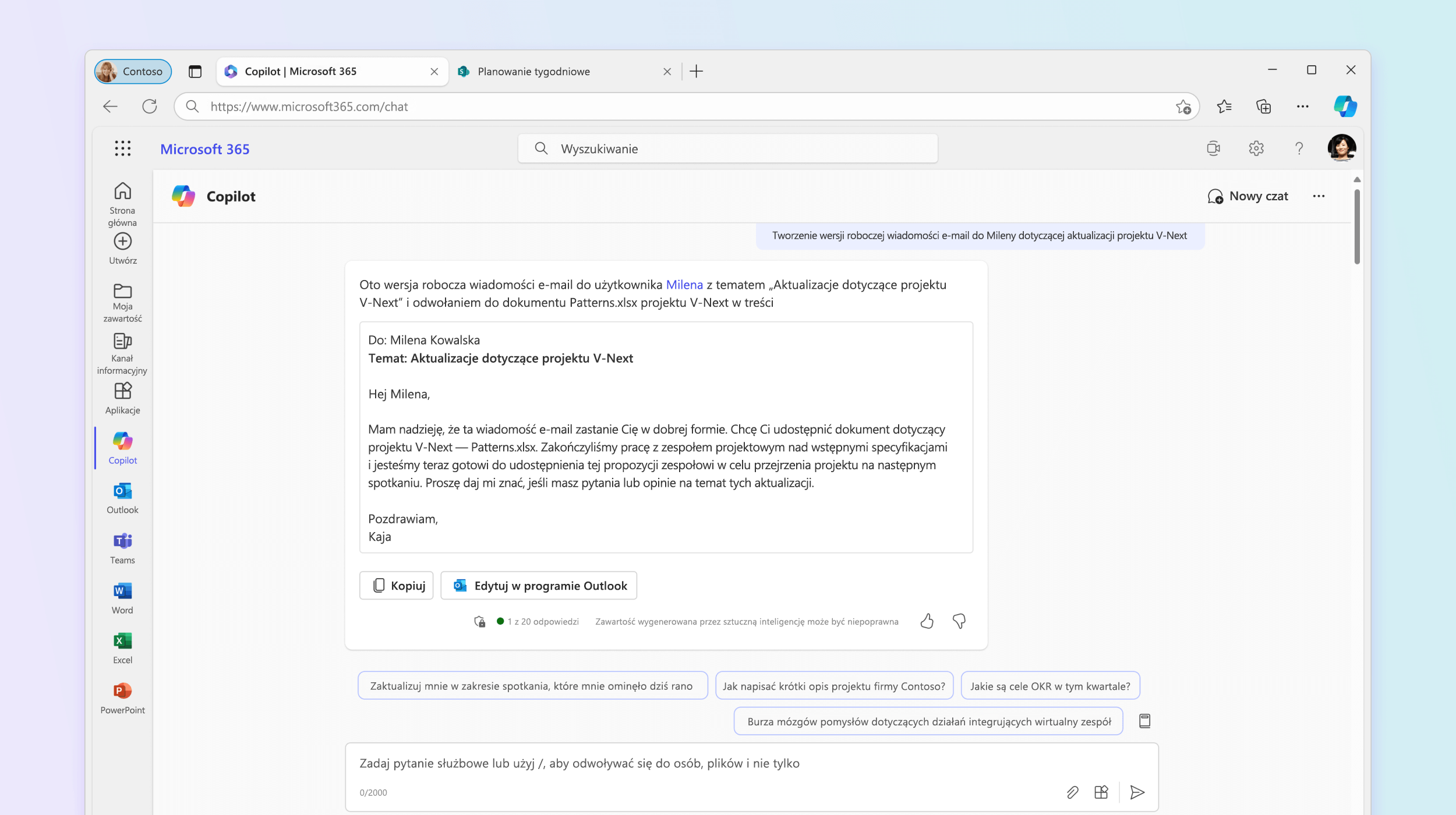1456x815 pixels.
Task: Click the shield lock icon near response count
Action: click(x=479, y=622)
